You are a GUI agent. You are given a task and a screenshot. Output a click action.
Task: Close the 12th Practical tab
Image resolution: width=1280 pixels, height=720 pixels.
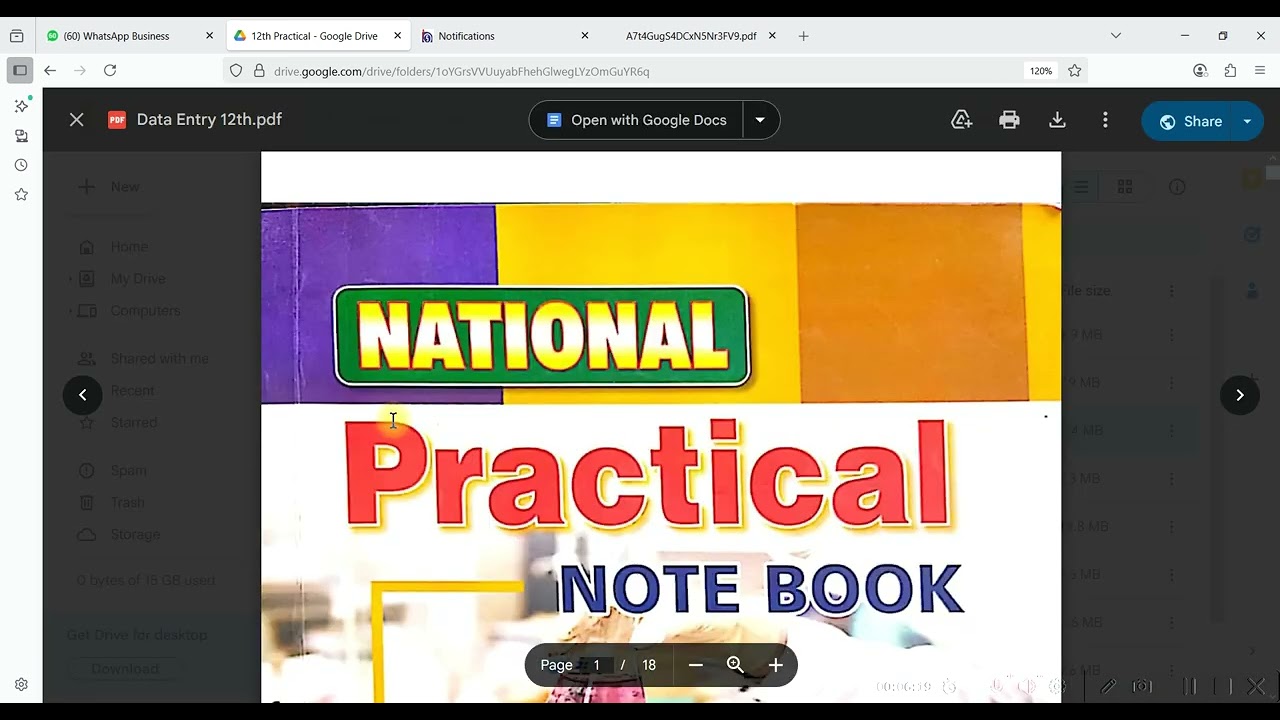(397, 36)
